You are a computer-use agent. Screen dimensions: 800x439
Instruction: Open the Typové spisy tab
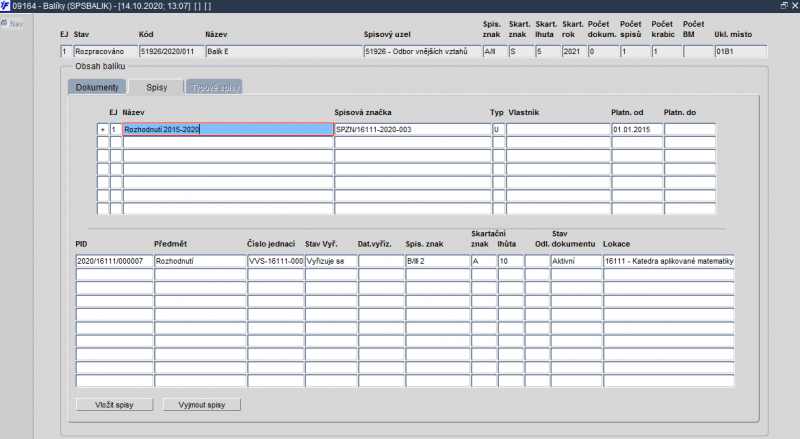click(214, 87)
